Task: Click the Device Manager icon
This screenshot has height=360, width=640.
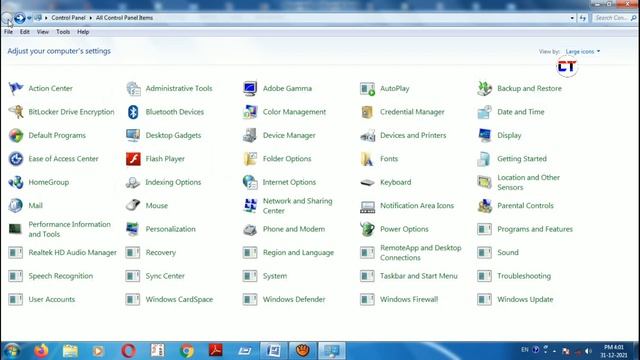Action: (250, 135)
